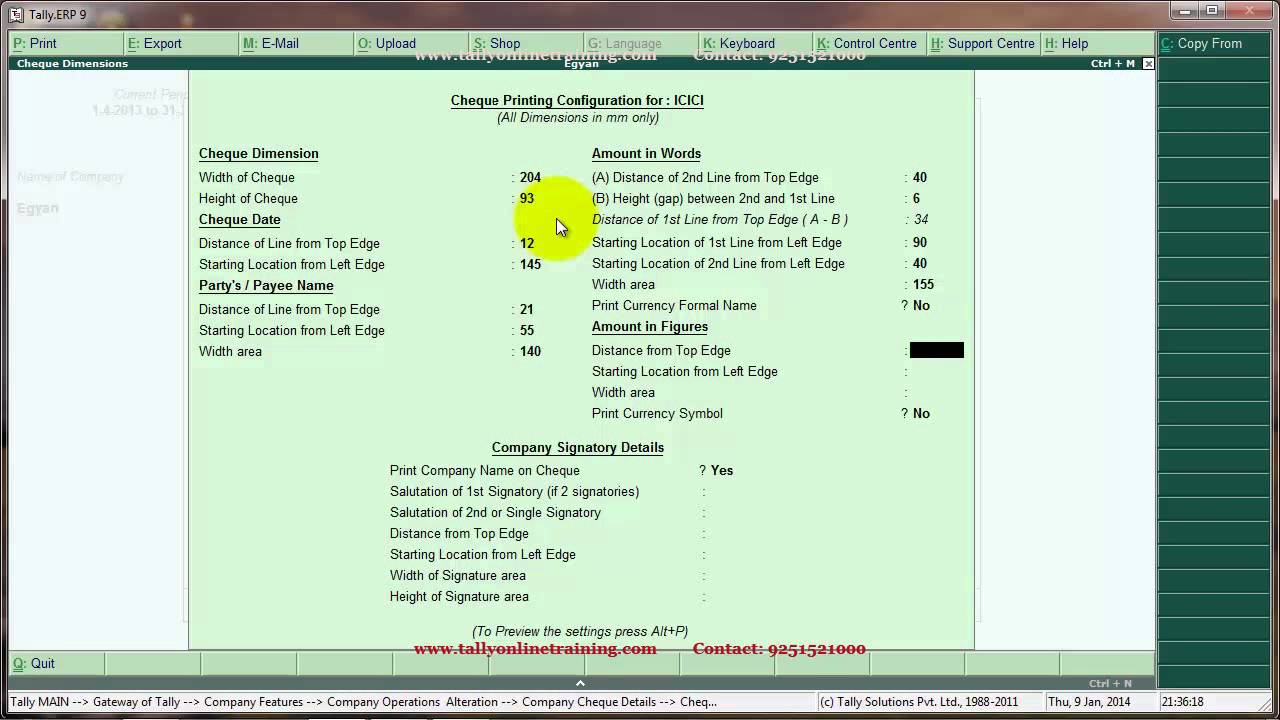Close the Cheque Dimensions panel with the X

click(x=1148, y=63)
